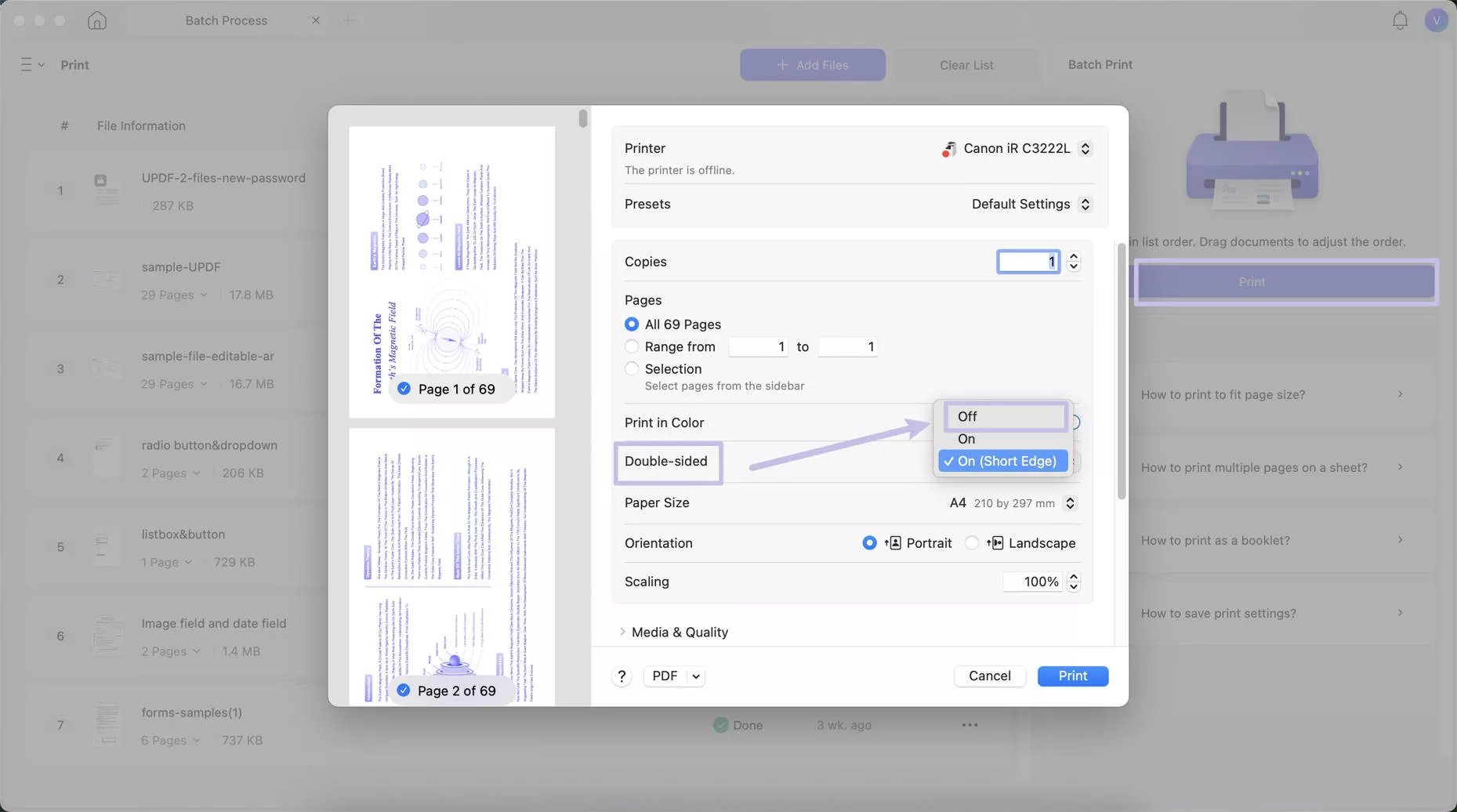Choose Off in the Double-sided menu
This screenshot has width=1457, height=812.
click(x=1005, y=417)
